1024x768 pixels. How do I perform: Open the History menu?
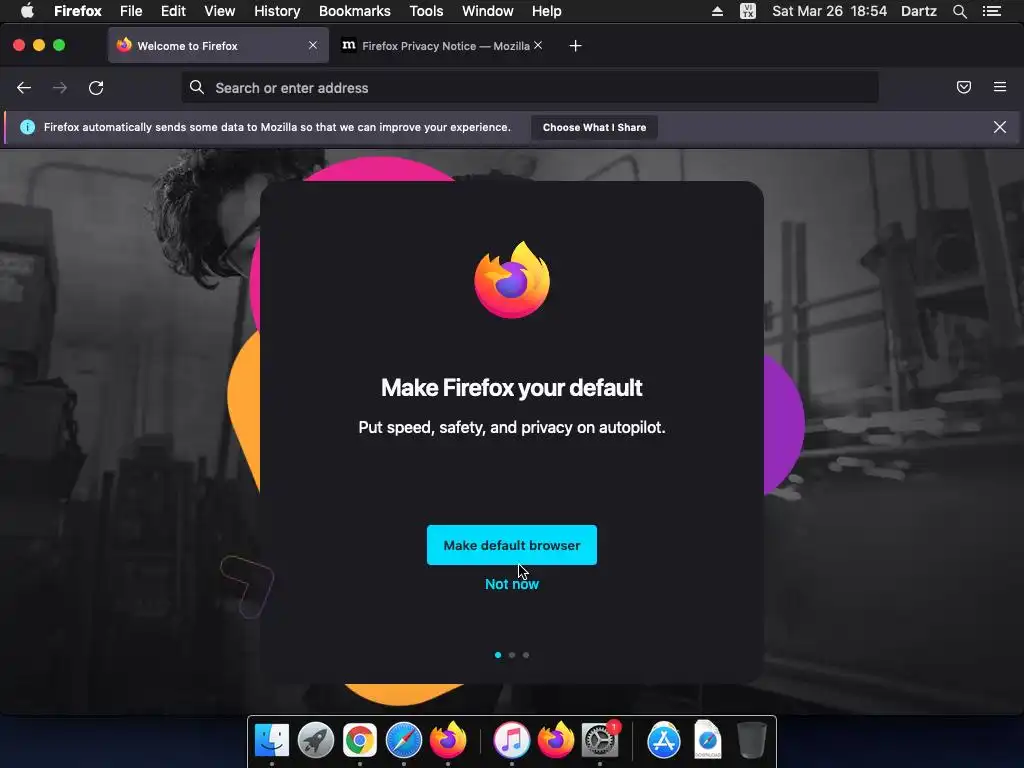pyautogui.click(x=277, y=11)
